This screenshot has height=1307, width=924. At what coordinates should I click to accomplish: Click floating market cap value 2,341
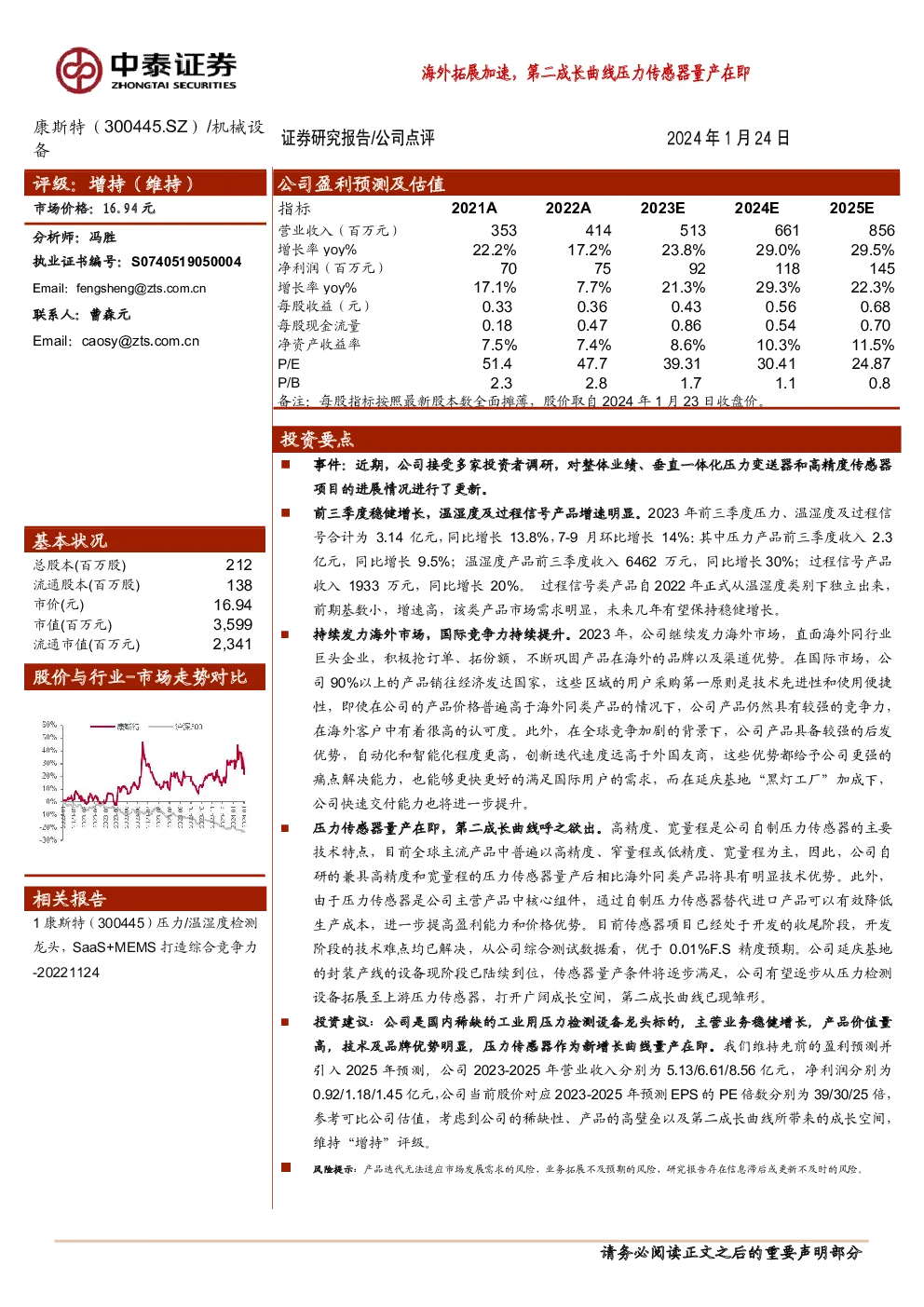coord(233,645)
